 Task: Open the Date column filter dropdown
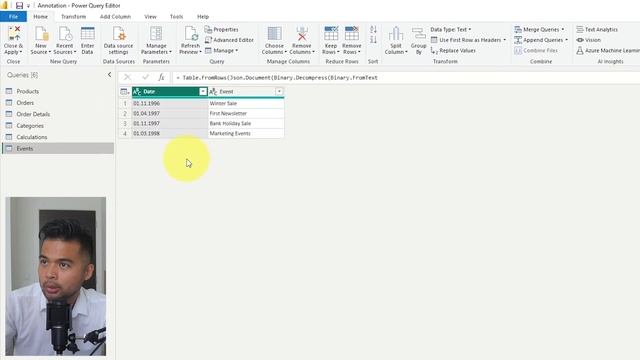click(203, 91)
